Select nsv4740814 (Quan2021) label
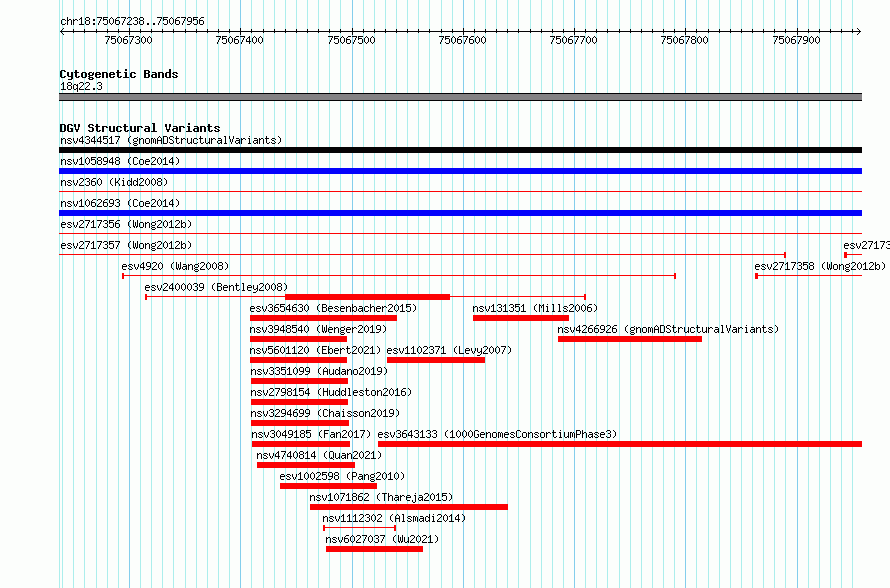 [x=319, y=455]
